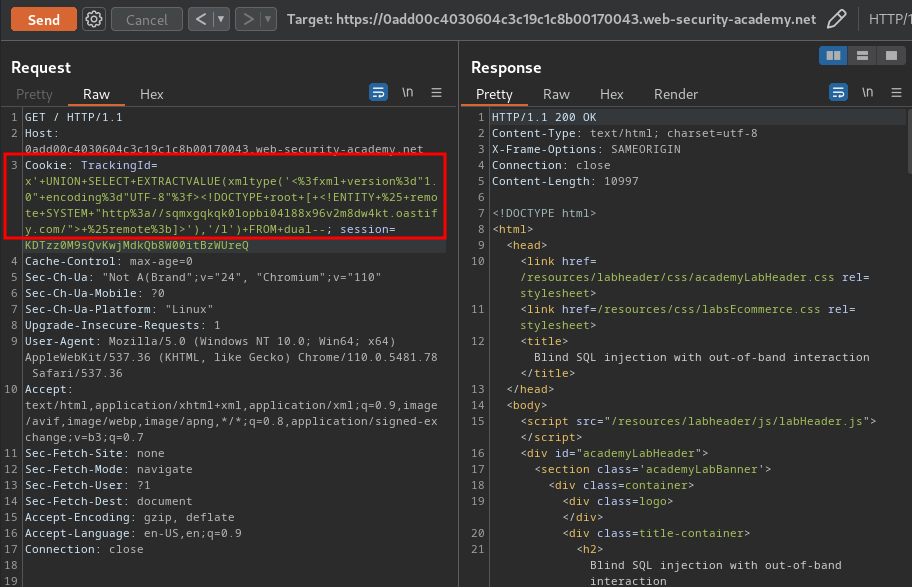Click the Connection: close request header
912x587 pixels.
coord(84,549)
